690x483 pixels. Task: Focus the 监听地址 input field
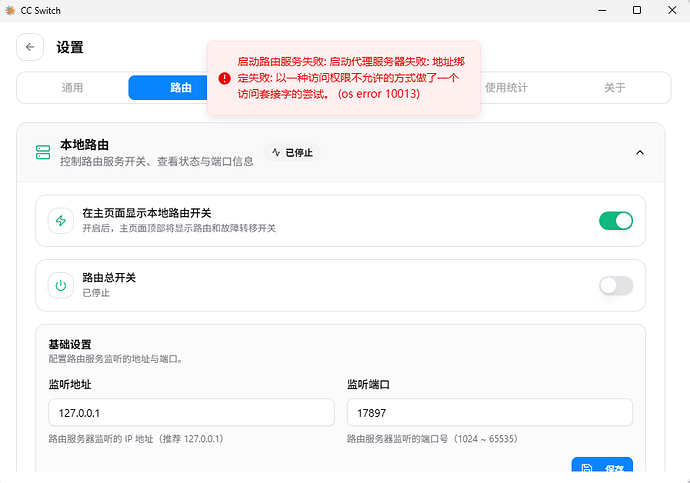coord(191,412)
